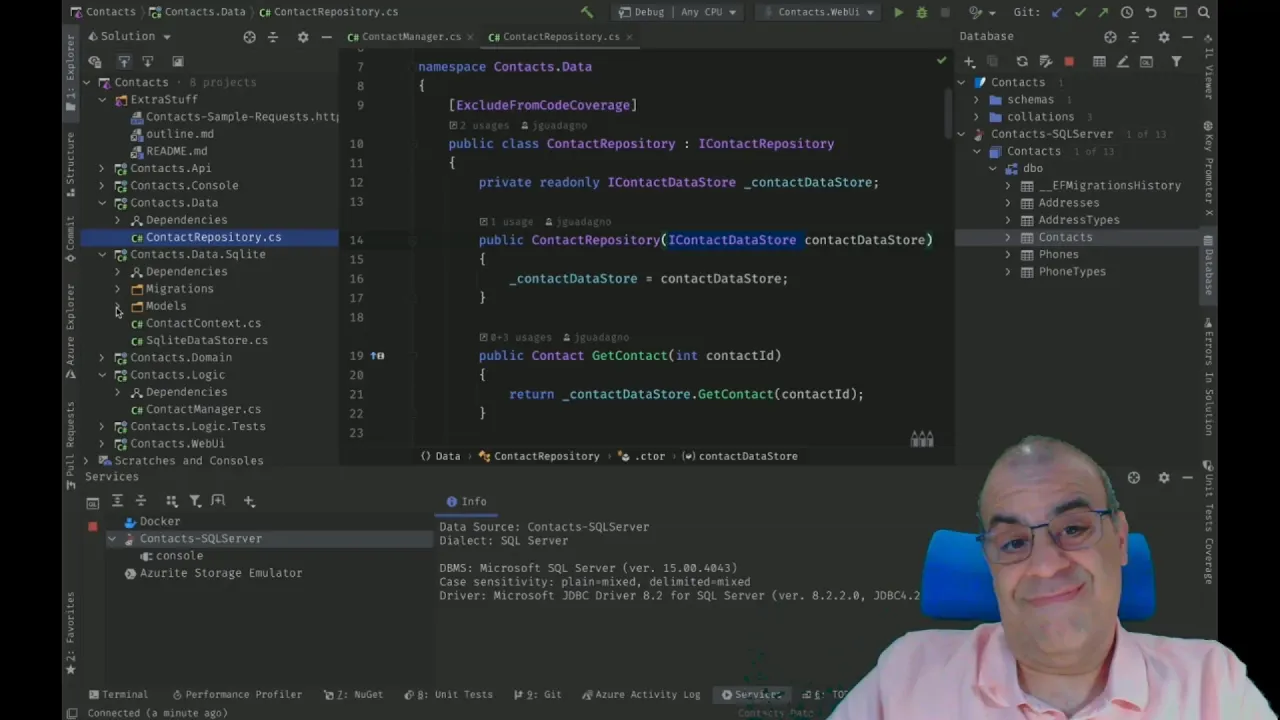
Task: Run the Contacts.WebUi configuration
Action: click(x=898, y=12)
